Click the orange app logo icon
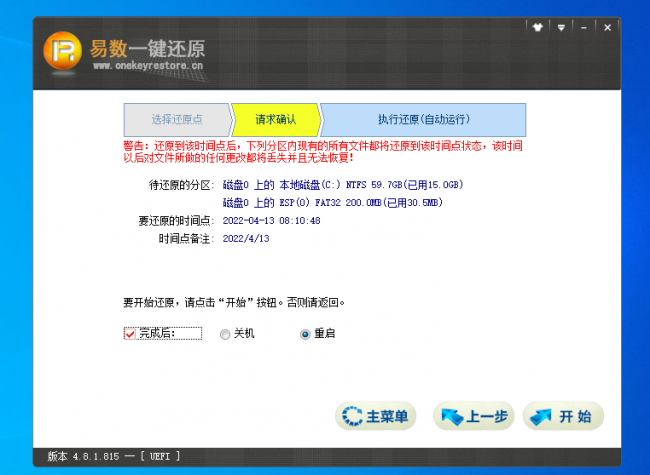Image resolution: width=650 pixels, height=475 pixels. pyautogui.click(x=63, y=51)
